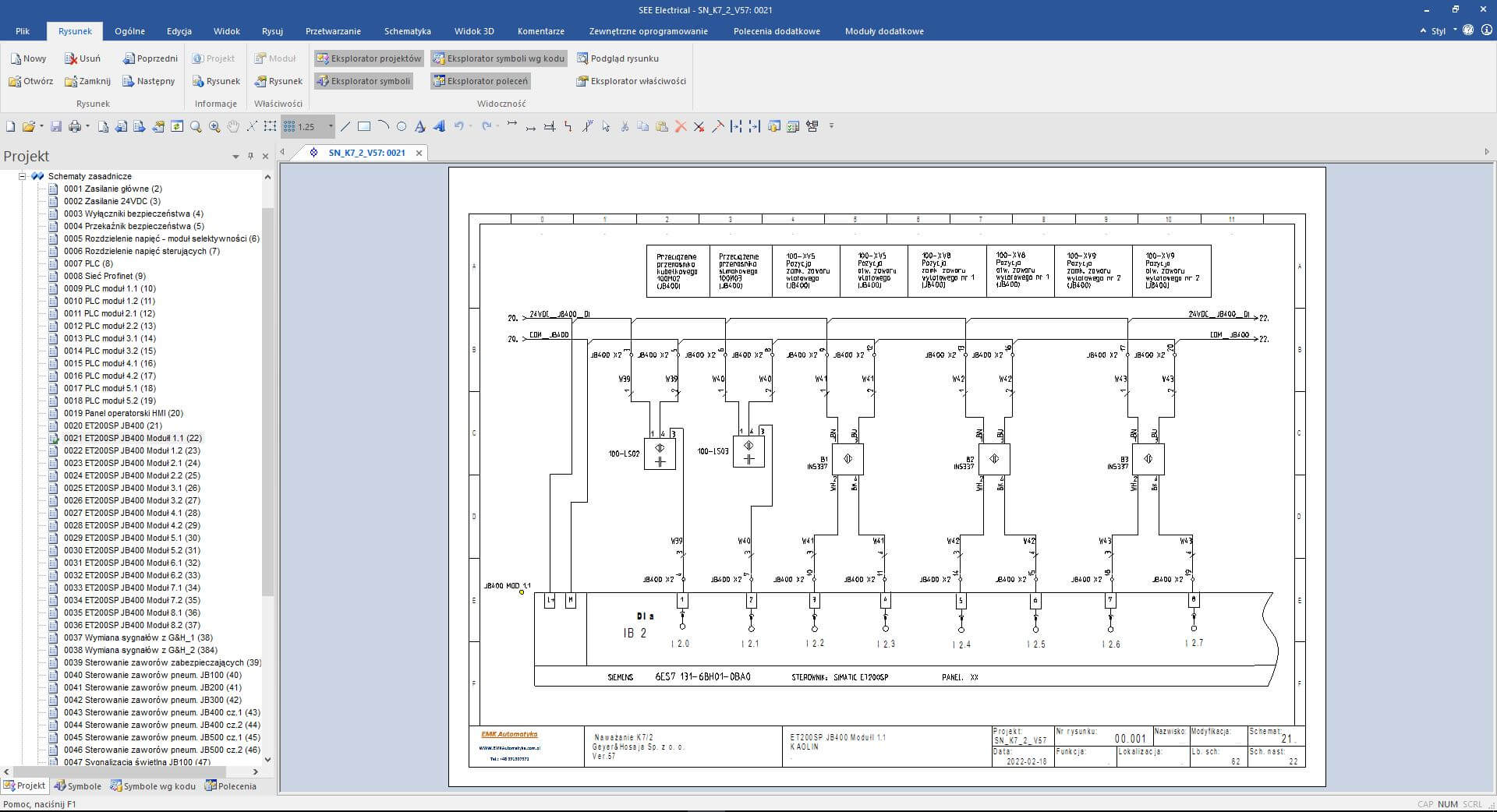The height and width of the screenshot is (812, 1497).
Task: Switch to Symbole wg kodu bottom tab
Action: click(x=154, y=786)
